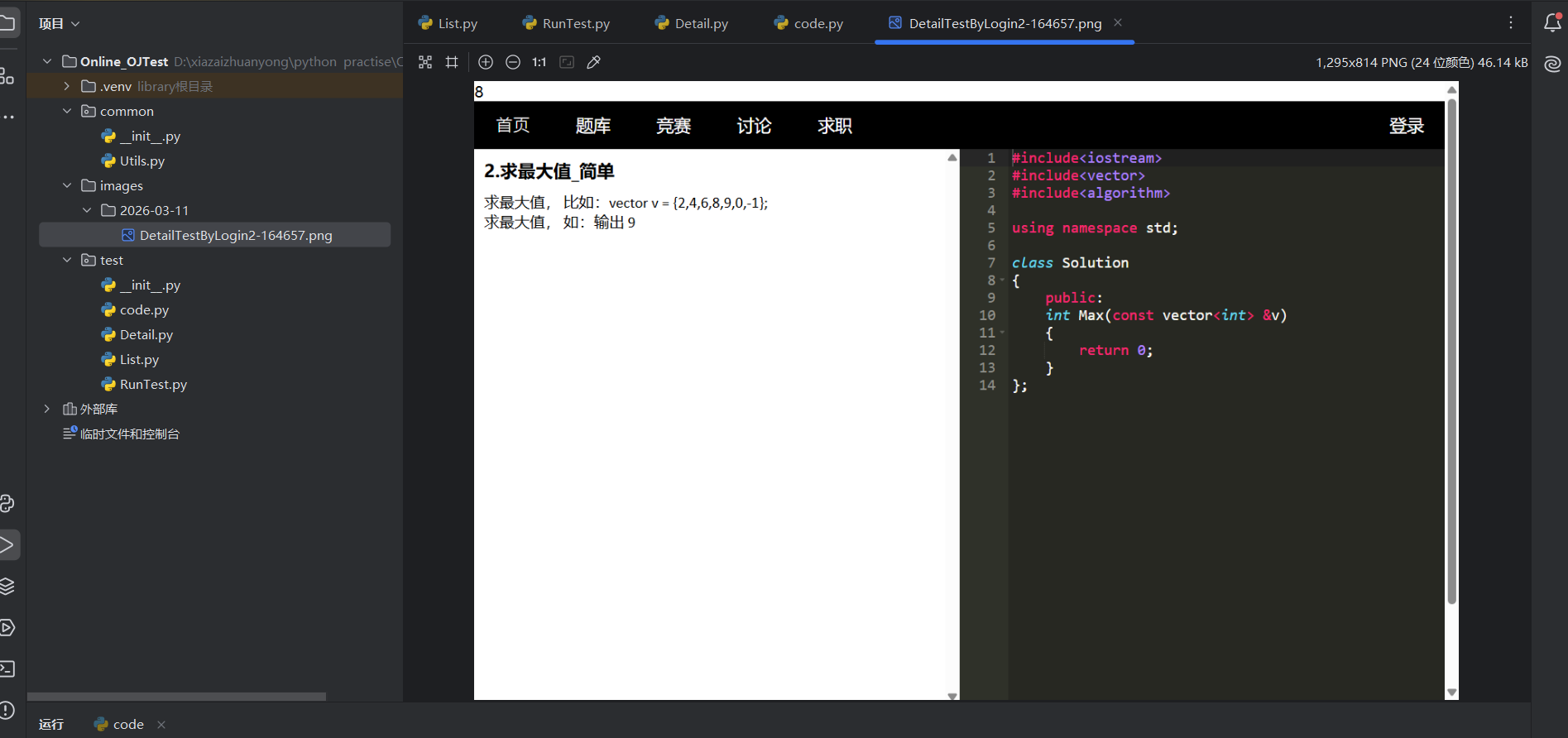Collapse the Online_OJTest project root
The width and height of the screenshot is (1568, 738).
47,61
